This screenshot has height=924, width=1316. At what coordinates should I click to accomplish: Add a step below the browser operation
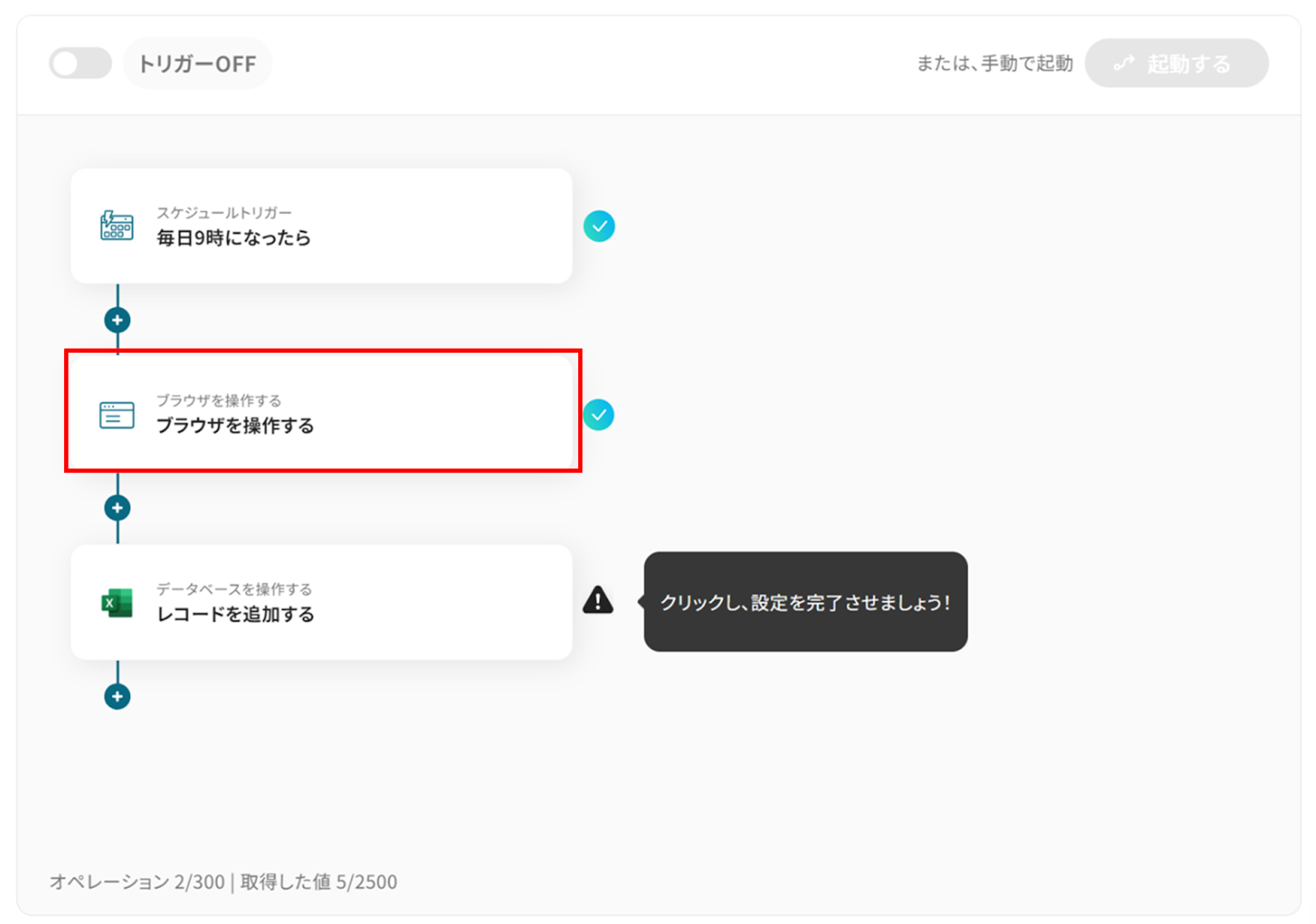click(x=118, y=508)
